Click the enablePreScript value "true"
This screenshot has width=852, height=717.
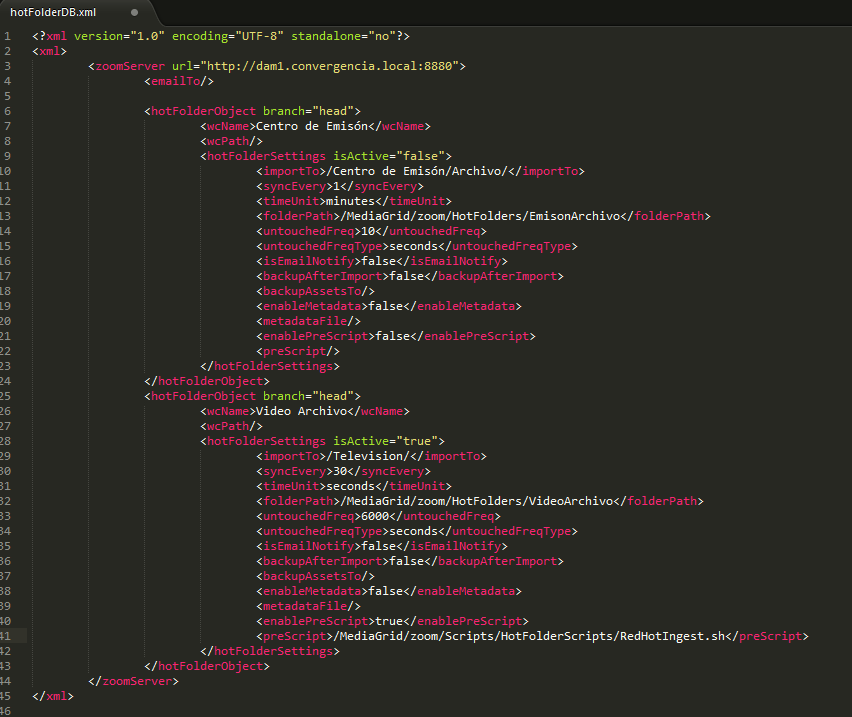[x=389, y=621]
